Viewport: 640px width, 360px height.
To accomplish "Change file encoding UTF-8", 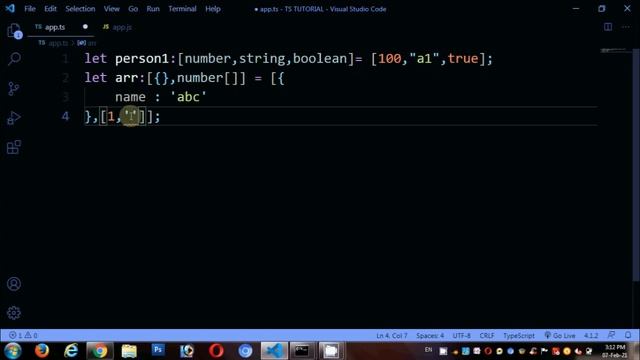I will (461, 336).
